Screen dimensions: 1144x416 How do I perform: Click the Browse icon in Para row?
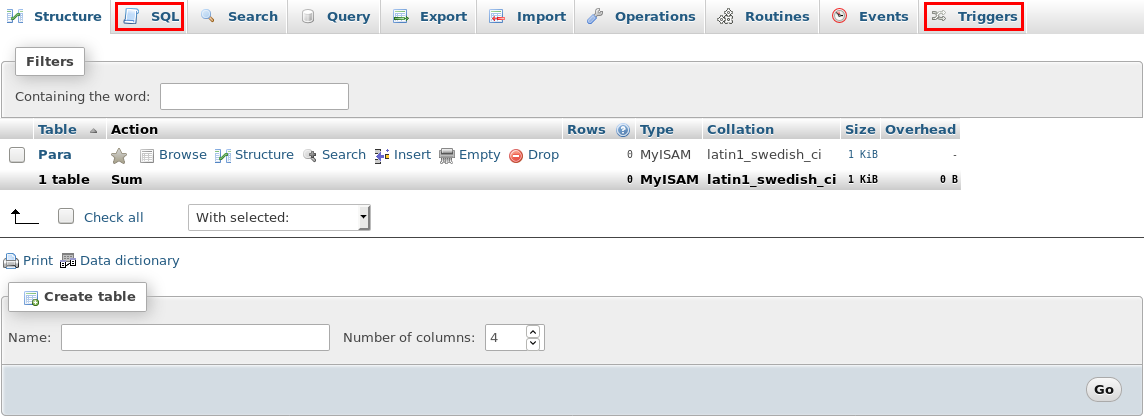(x=147, y=156)
